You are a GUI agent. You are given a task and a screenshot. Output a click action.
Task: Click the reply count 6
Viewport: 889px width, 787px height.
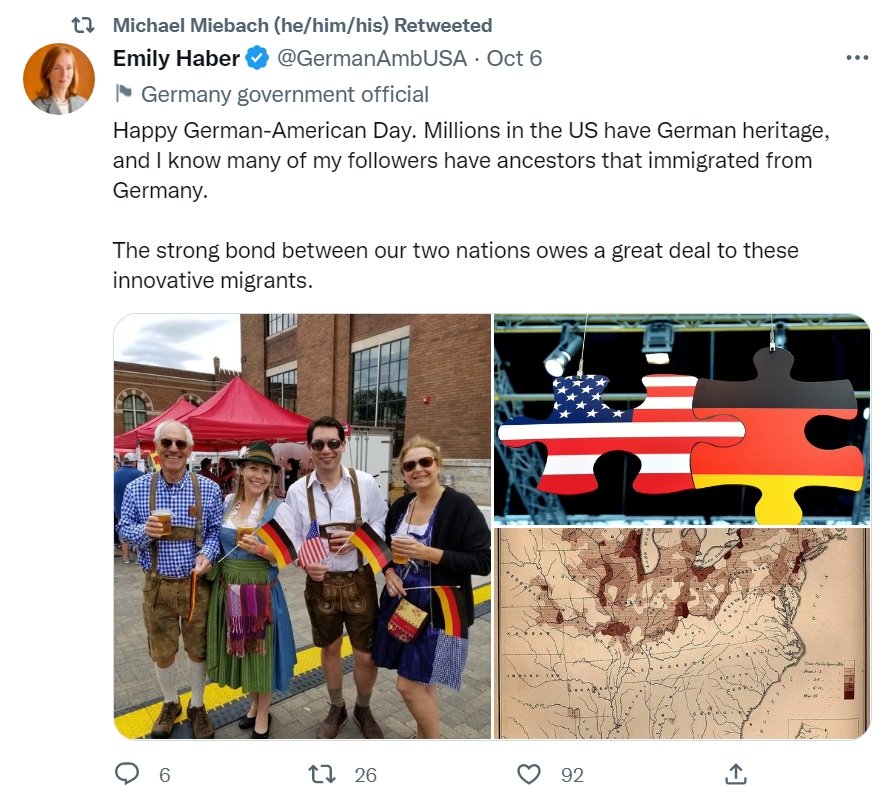point(164,775)
